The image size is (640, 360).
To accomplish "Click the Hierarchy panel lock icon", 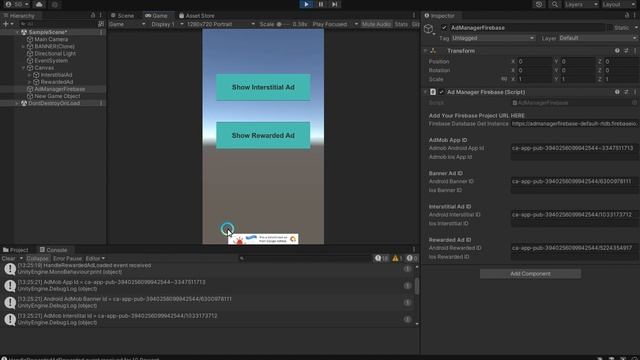I will [x=93, y=16].
